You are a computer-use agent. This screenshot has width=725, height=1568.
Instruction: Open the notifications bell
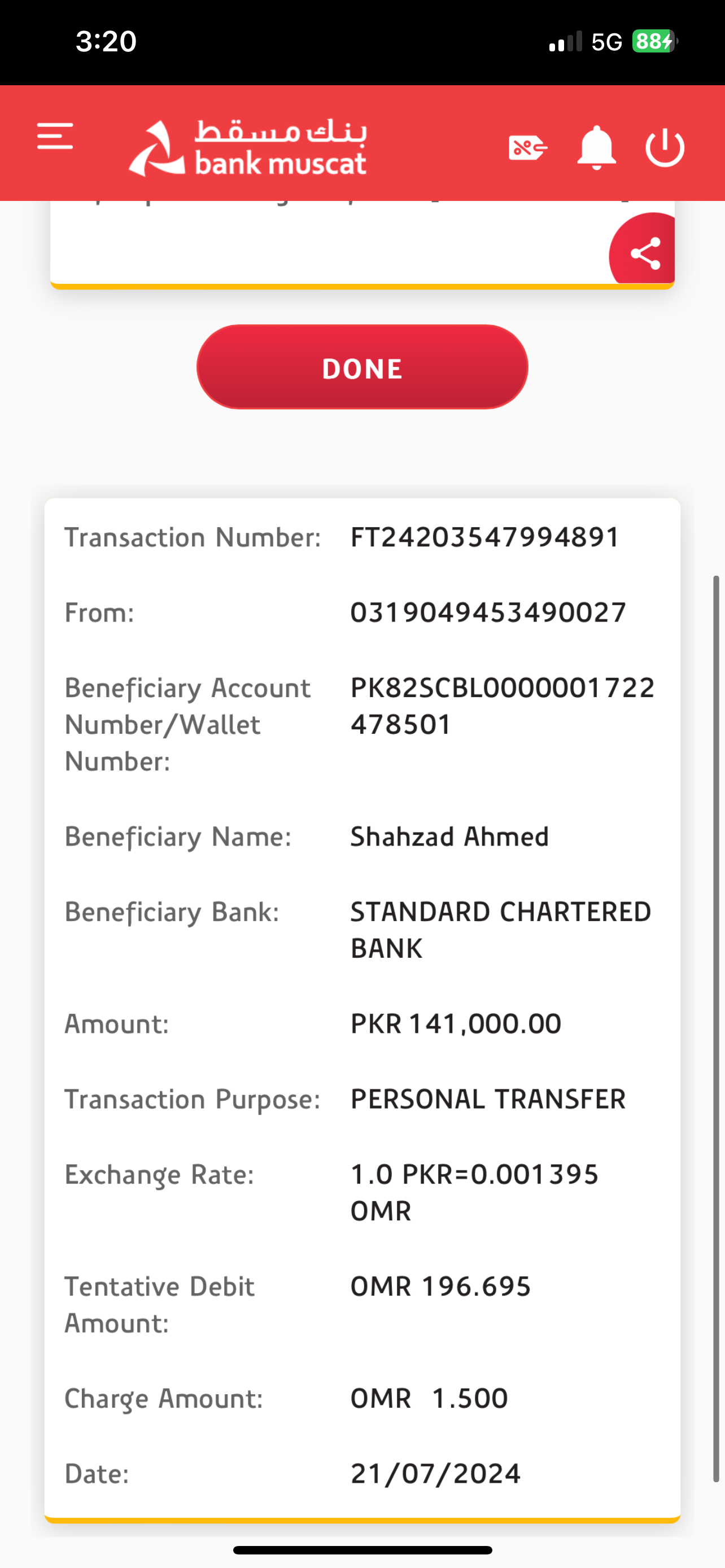click(596, 147)
